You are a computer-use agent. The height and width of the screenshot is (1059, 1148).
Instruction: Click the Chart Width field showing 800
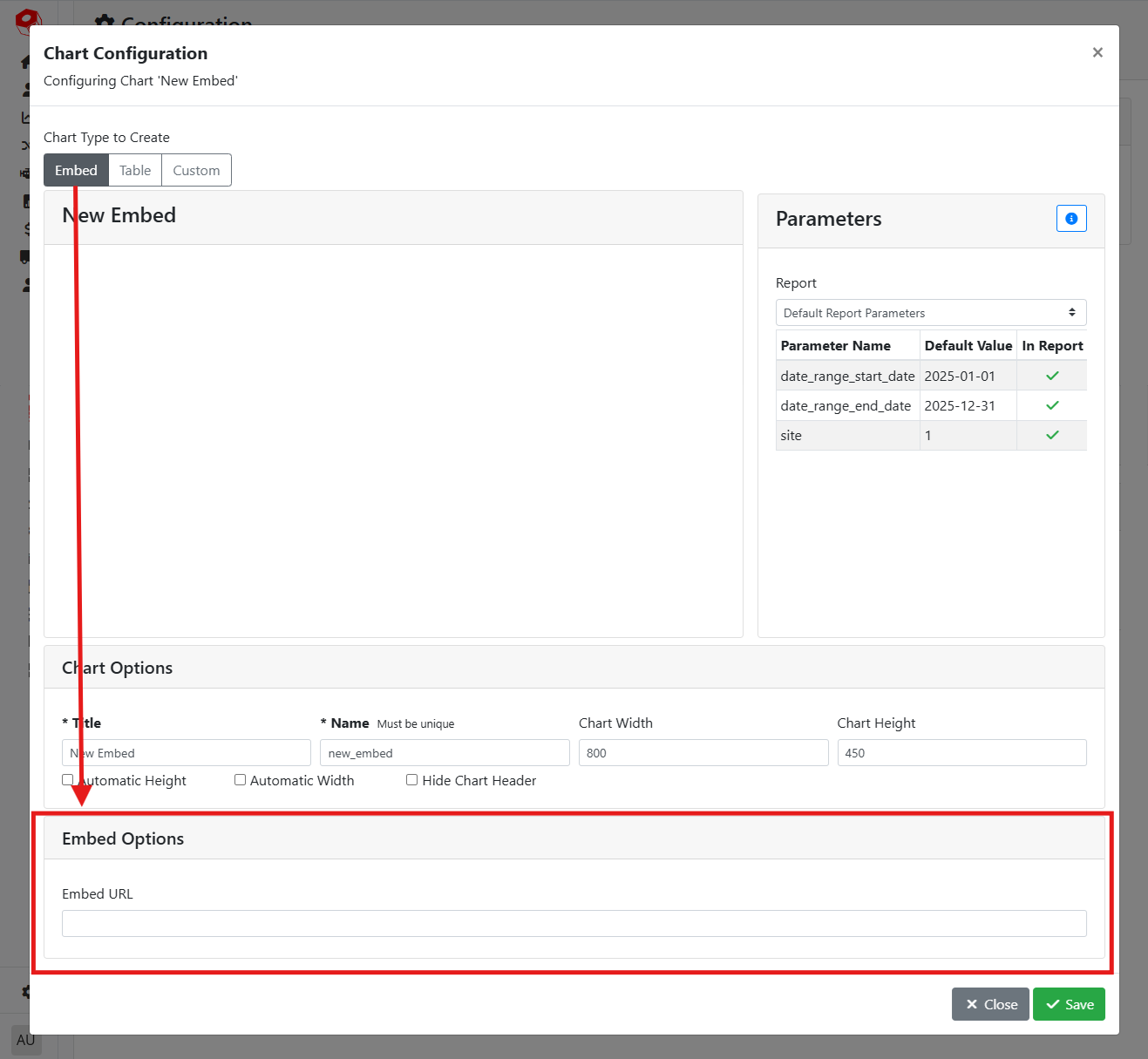pos(703,753)
